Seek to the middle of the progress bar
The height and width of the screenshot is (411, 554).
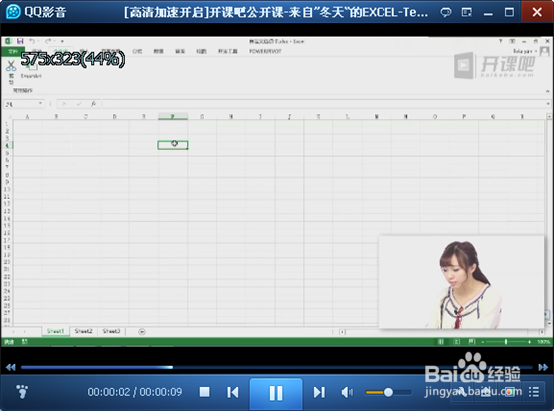(x=277, y=368)
